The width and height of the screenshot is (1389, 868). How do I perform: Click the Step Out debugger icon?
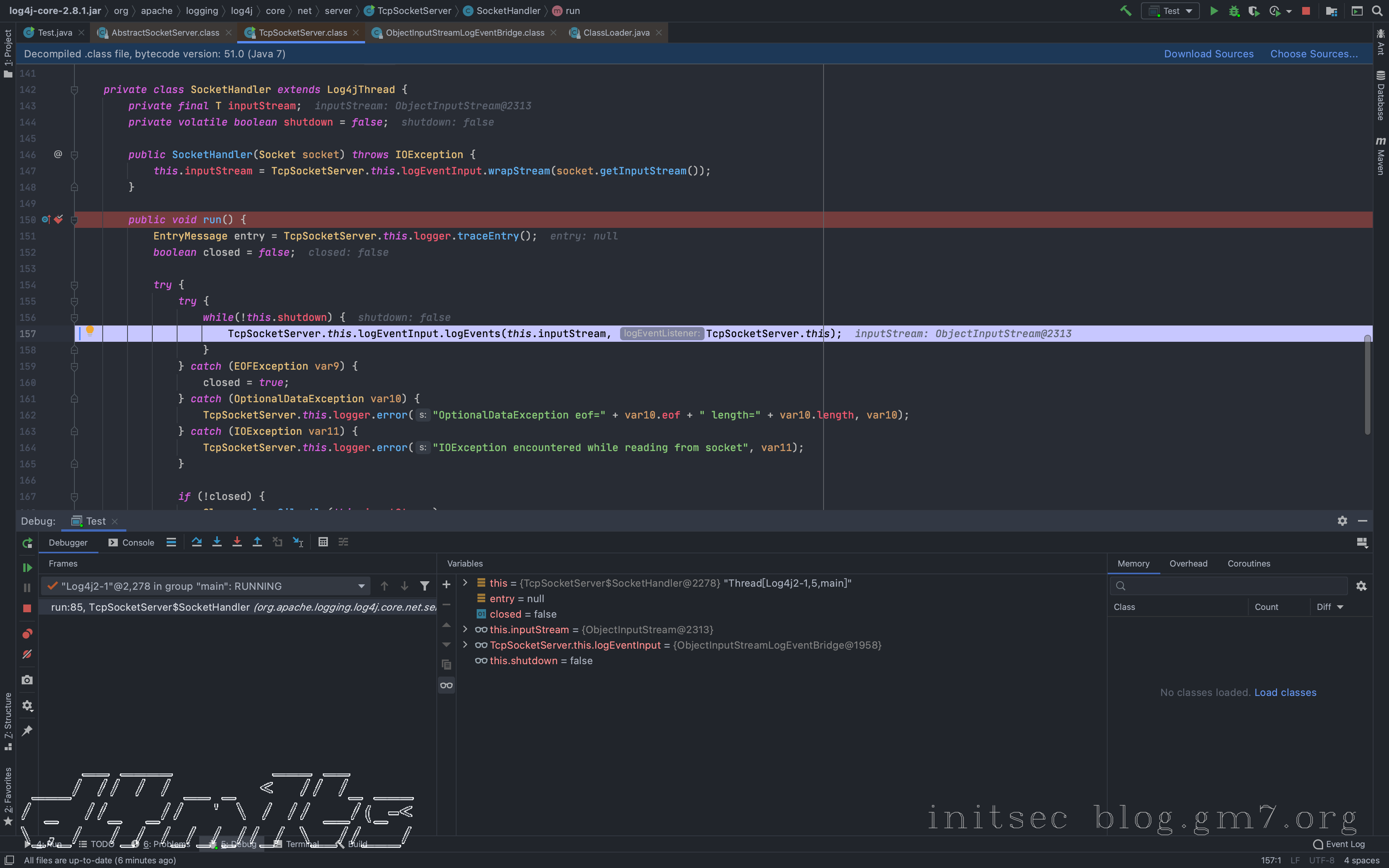click(x=257, y=542)
